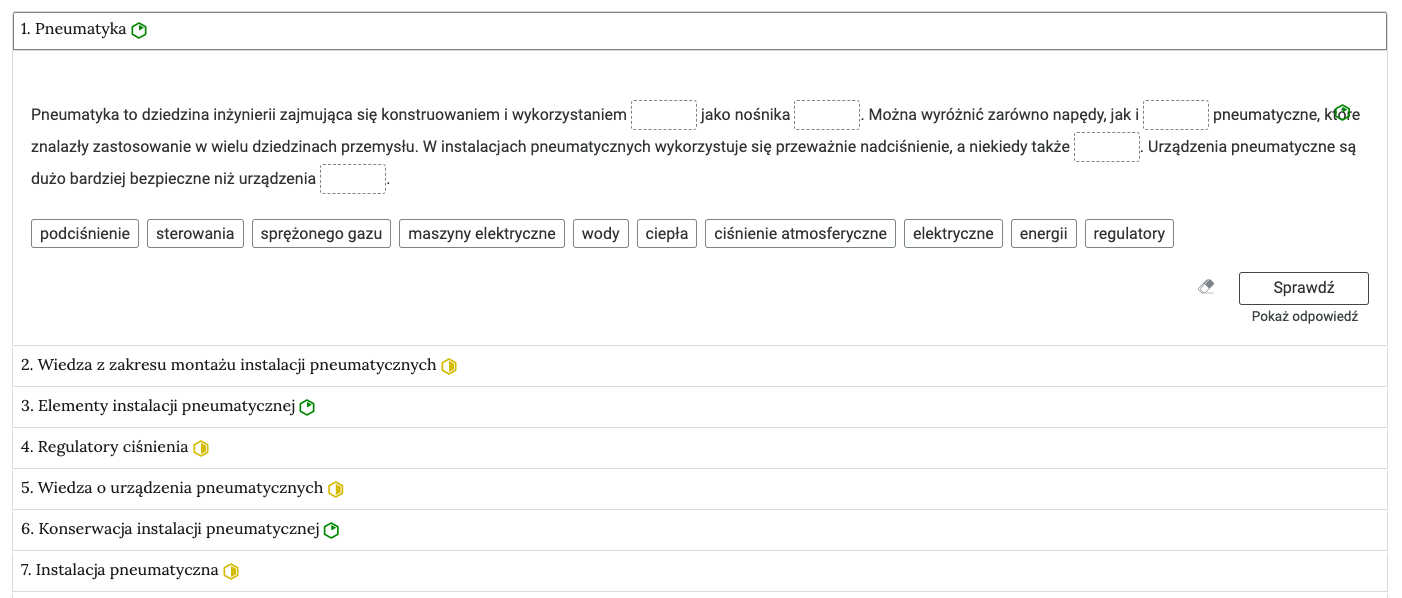Select the "energii" word chip
This screenshot has height=598, width=1402.
click(x=1043, y=233)
